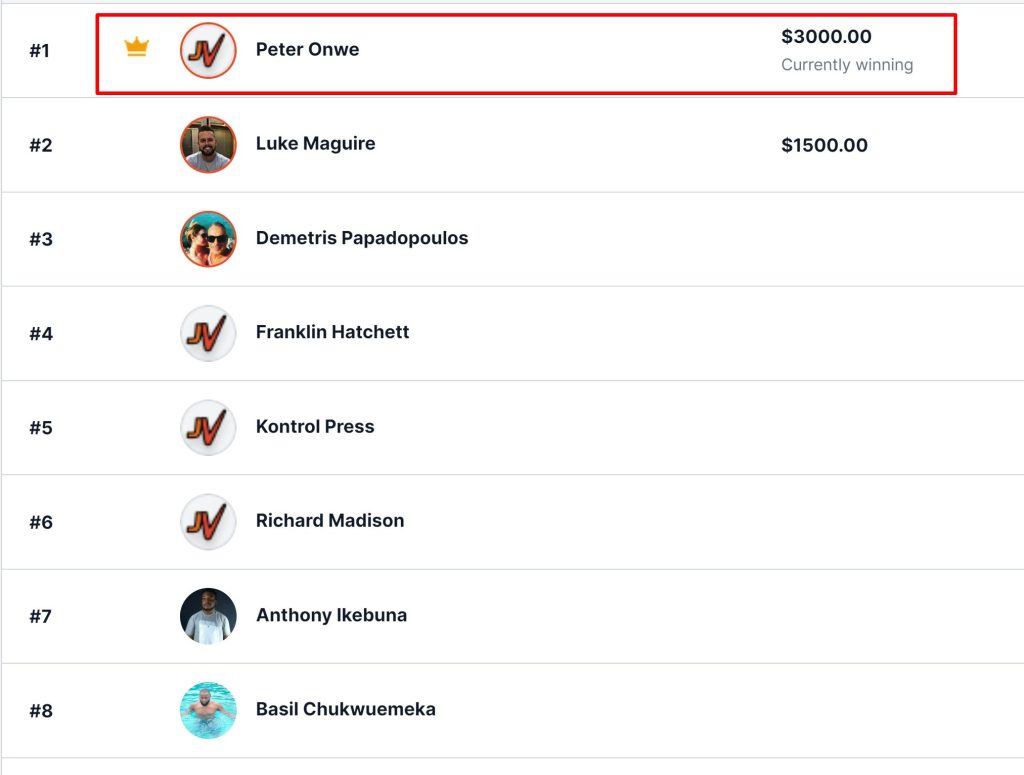Select the Anthony Ikebuna name
The width and height of the screenshot is (1024, 775).
(331, 615)
